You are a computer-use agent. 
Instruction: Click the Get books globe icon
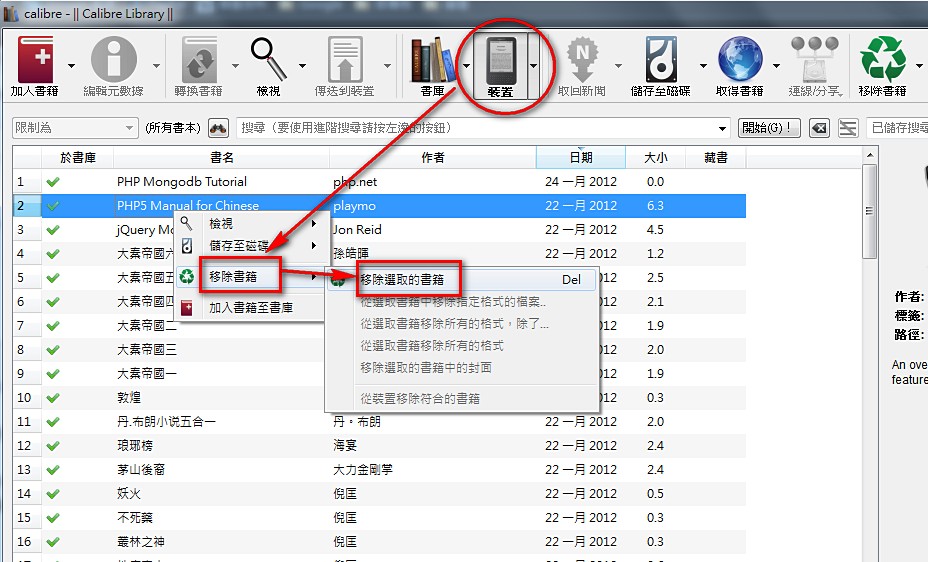(x=740, y=60)
